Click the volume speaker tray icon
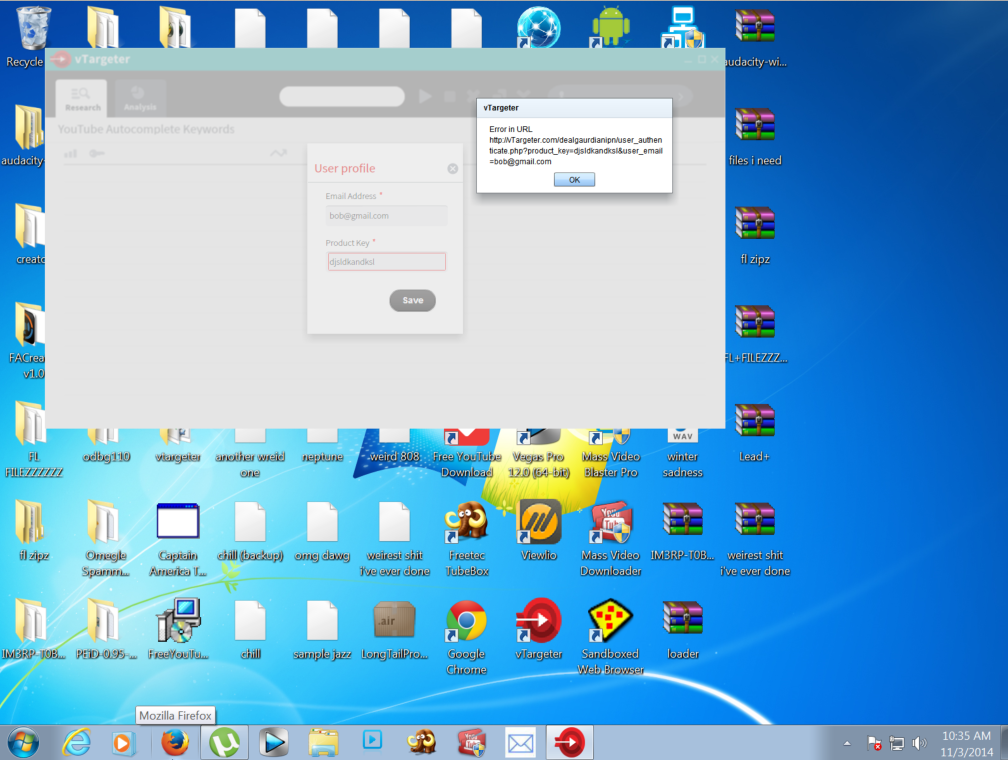Screen dimensions: 1008x760 [919, 743]
